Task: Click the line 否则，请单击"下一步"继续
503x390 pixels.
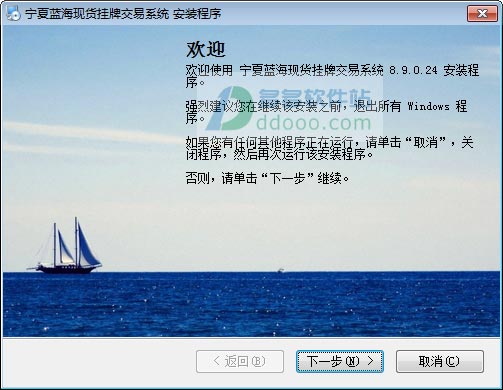Action: pos(268,178)
